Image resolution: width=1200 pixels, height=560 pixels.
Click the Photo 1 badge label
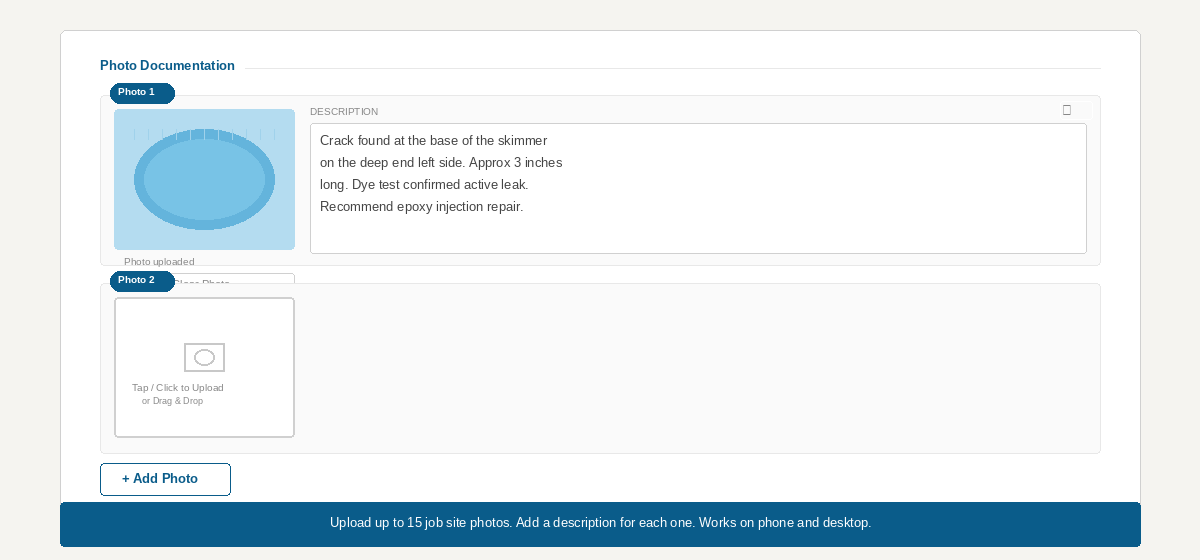(x=142, y=93)
